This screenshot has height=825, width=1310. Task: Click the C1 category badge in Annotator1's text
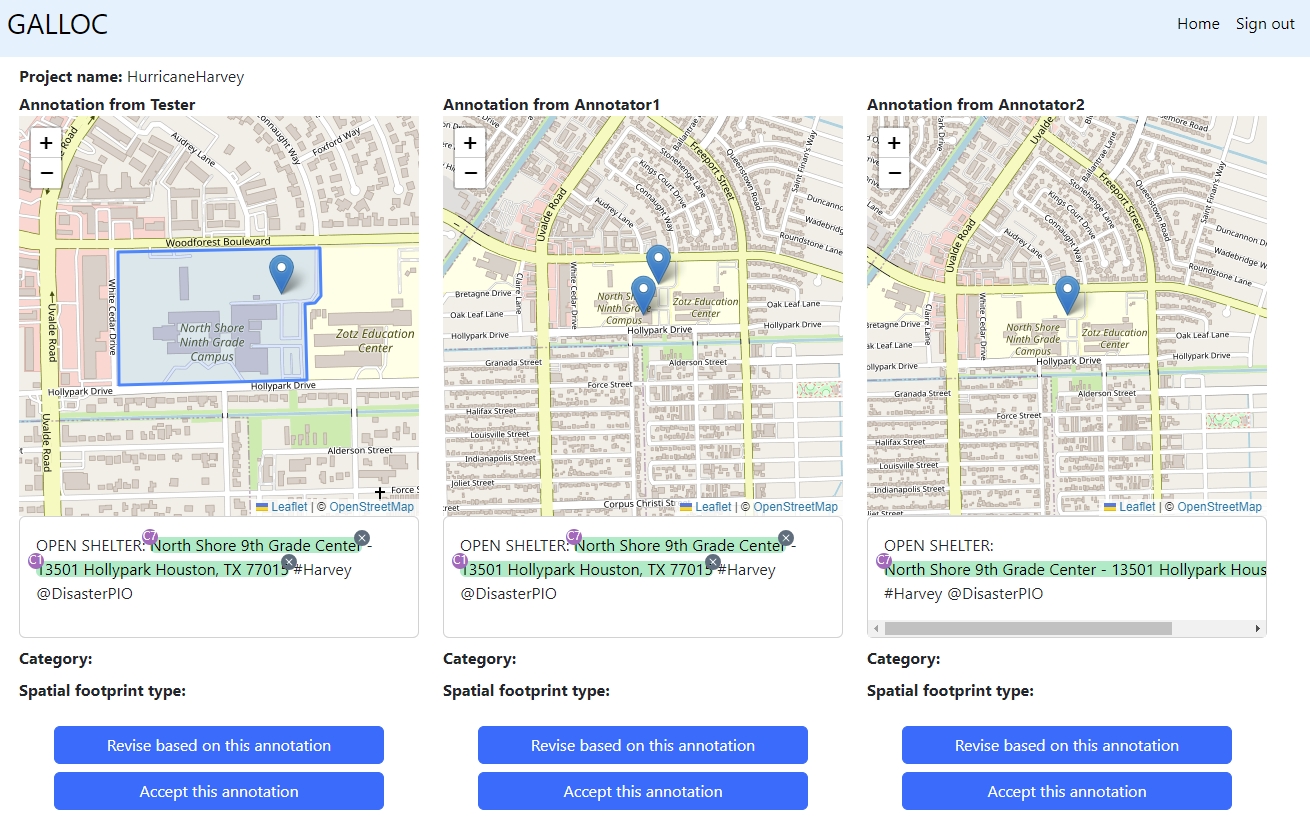pyautogui.click(x=459, y=561)
